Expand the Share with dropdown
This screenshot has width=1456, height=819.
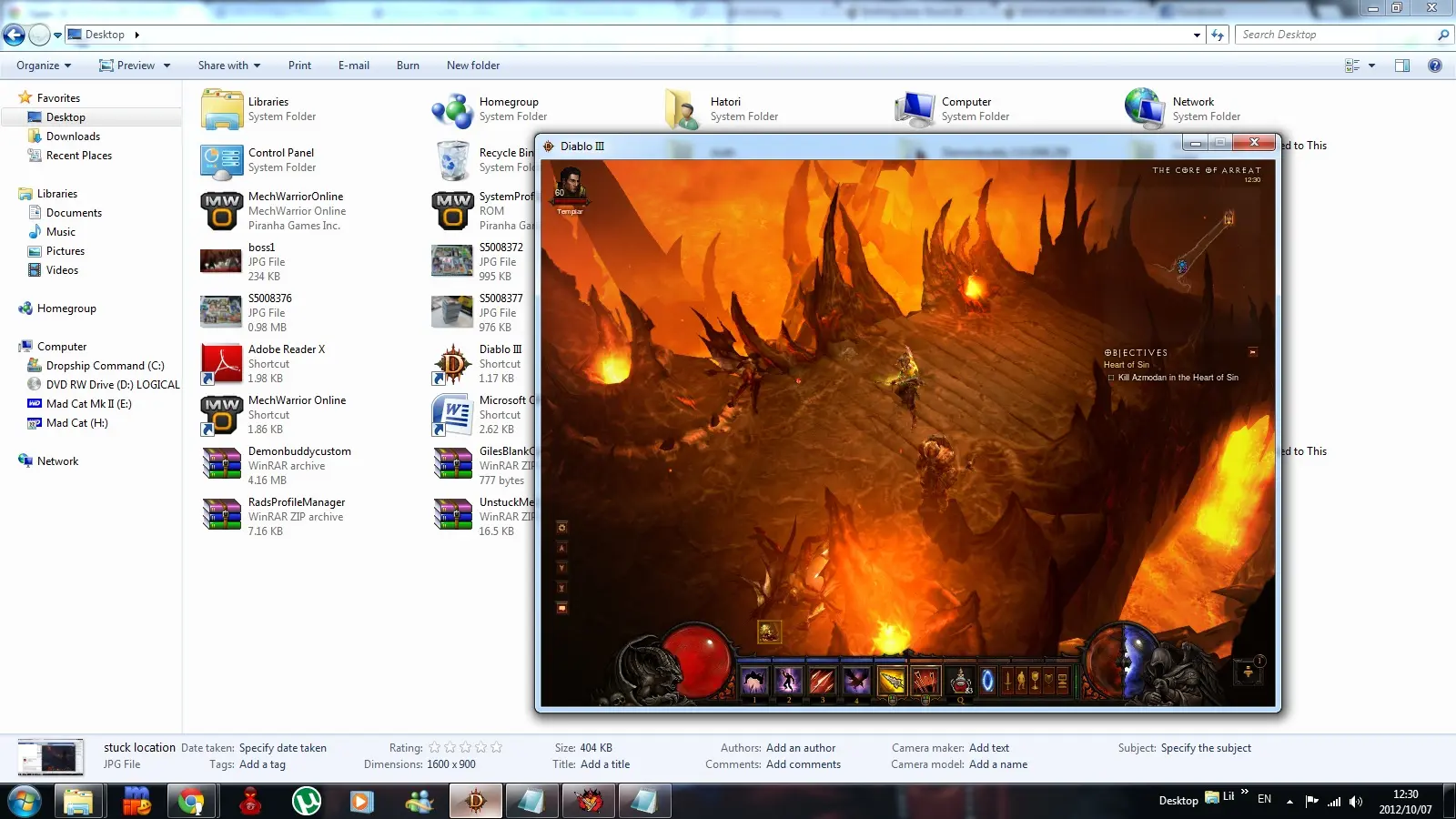pos(228,66)
